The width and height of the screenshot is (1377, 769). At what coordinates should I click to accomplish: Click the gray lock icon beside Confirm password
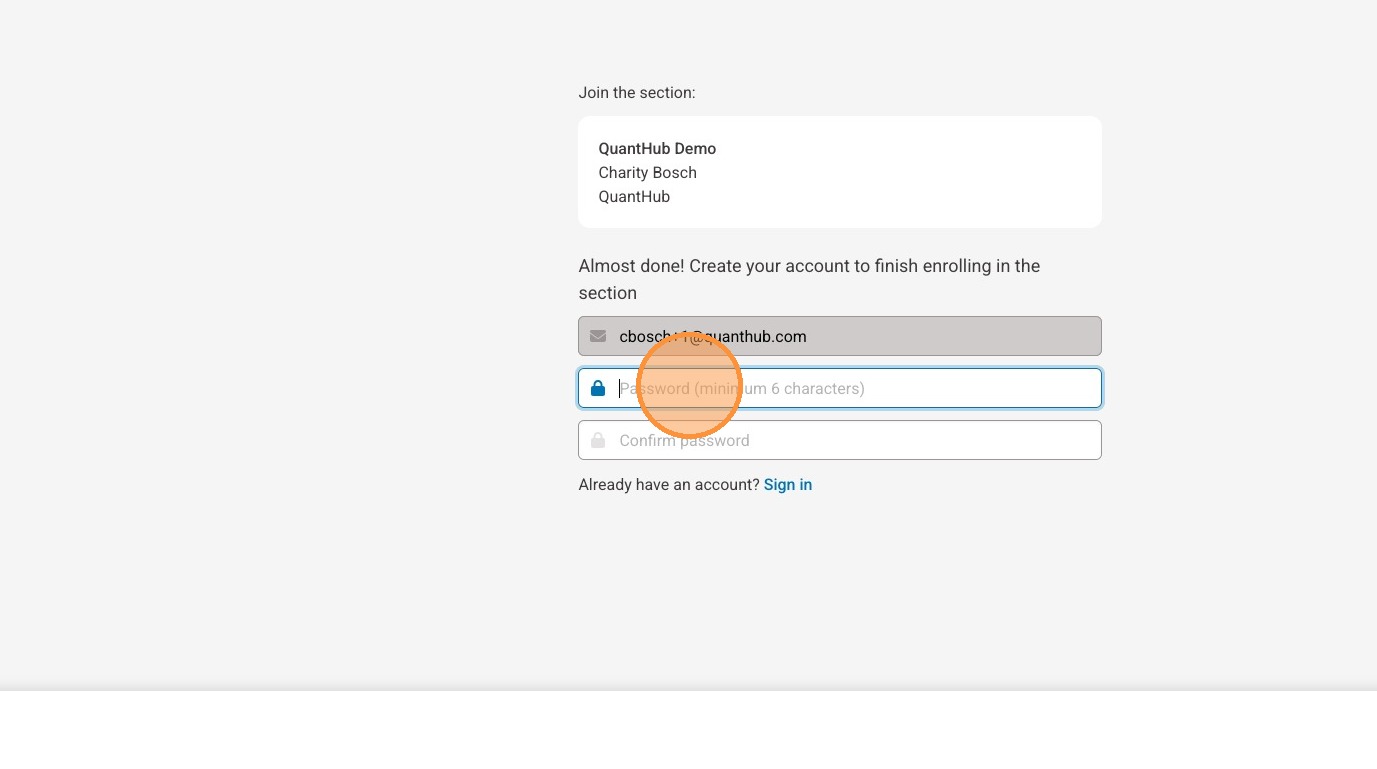(x=598, y=440)
